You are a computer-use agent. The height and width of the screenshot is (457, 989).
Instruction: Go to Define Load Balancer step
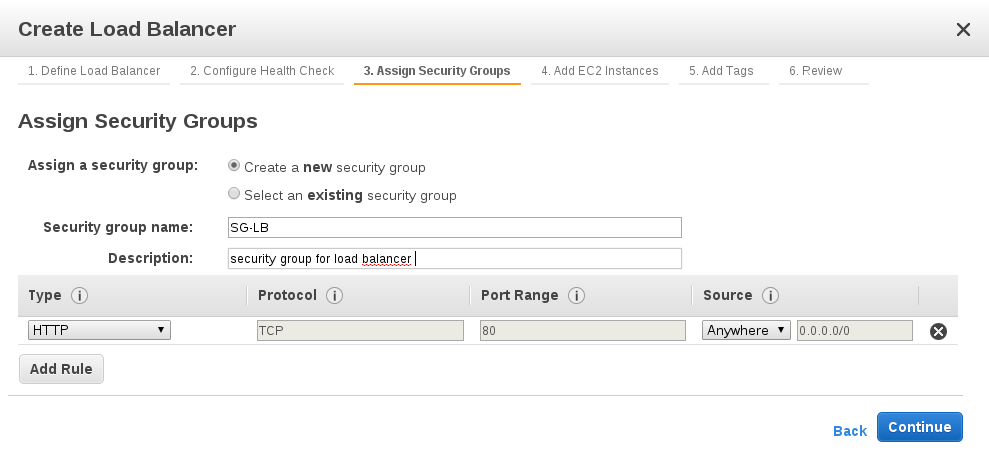pos(93,71)
